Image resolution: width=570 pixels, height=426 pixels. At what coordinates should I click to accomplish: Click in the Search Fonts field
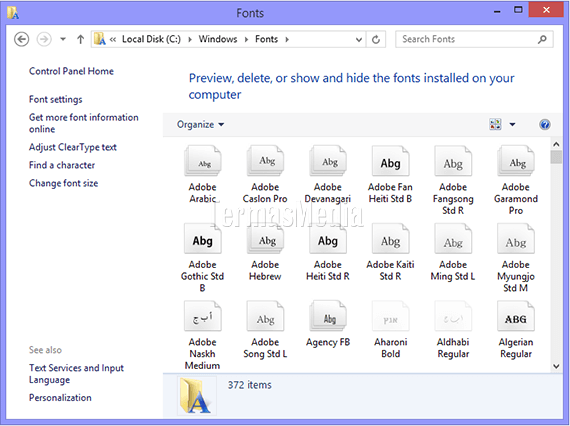click(x=474, y=39)
